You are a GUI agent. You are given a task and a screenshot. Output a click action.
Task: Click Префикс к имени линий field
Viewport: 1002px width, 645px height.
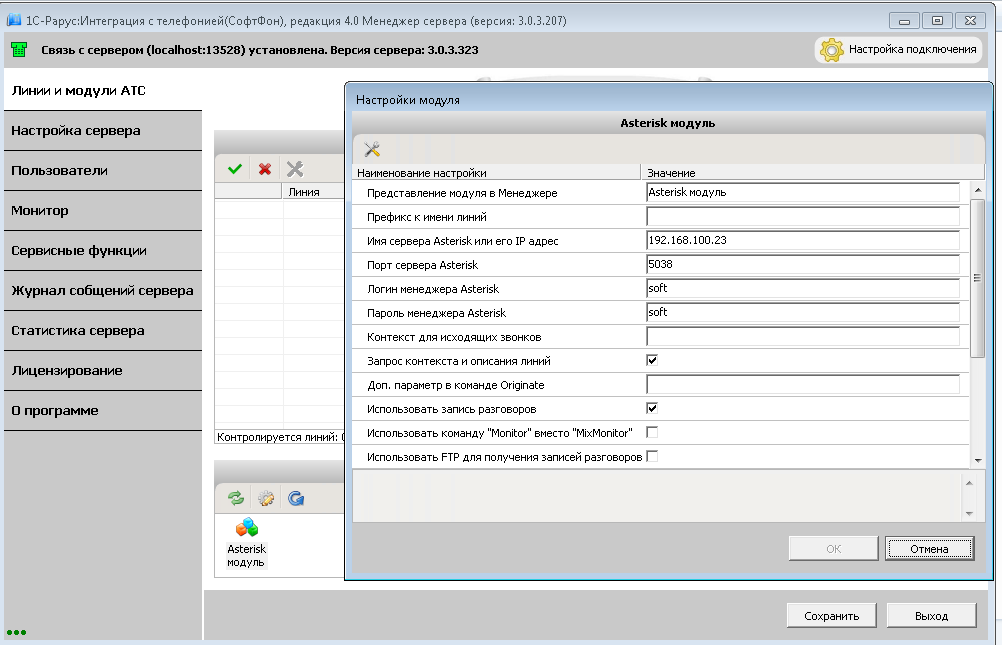coord(803,217)
